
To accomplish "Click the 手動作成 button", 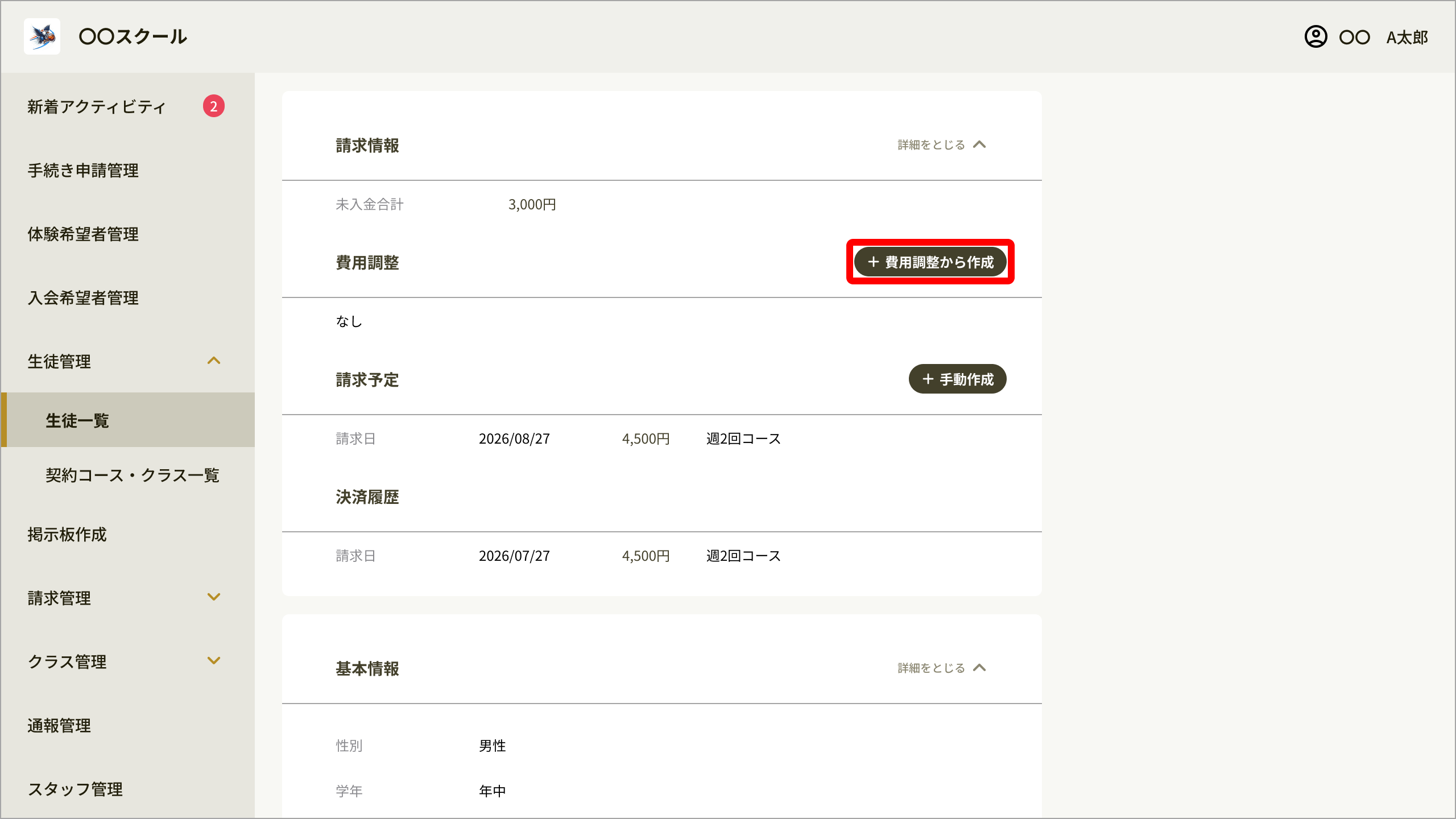I will click(x=958, y=379).
